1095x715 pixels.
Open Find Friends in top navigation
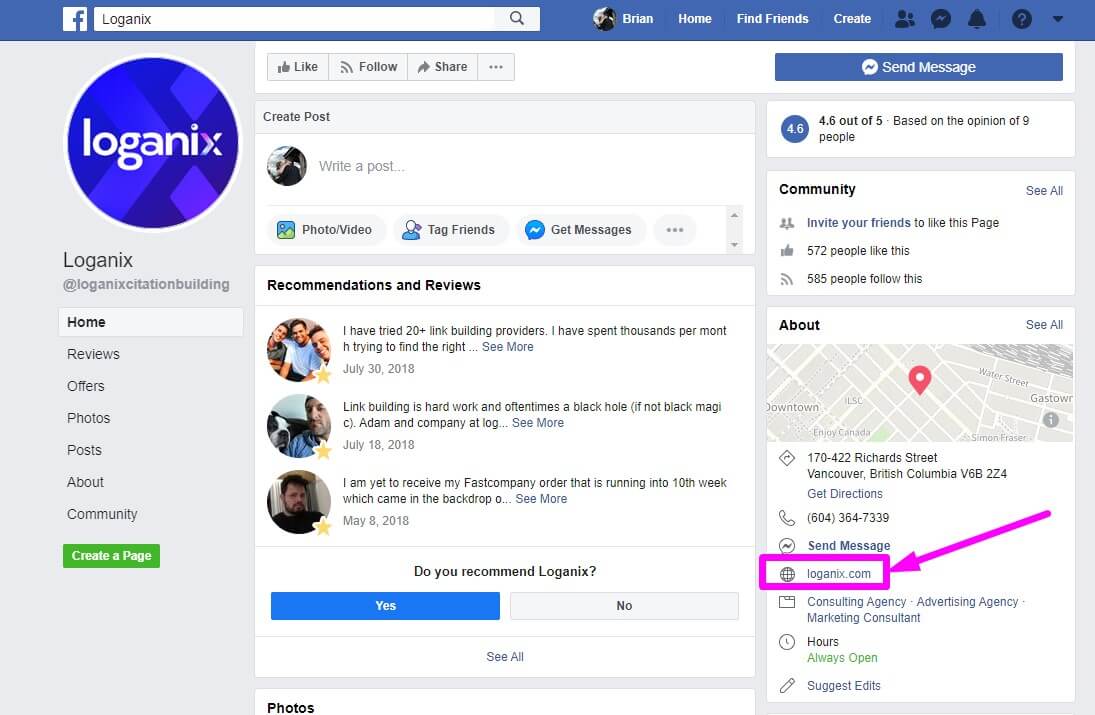click(772, 19)
